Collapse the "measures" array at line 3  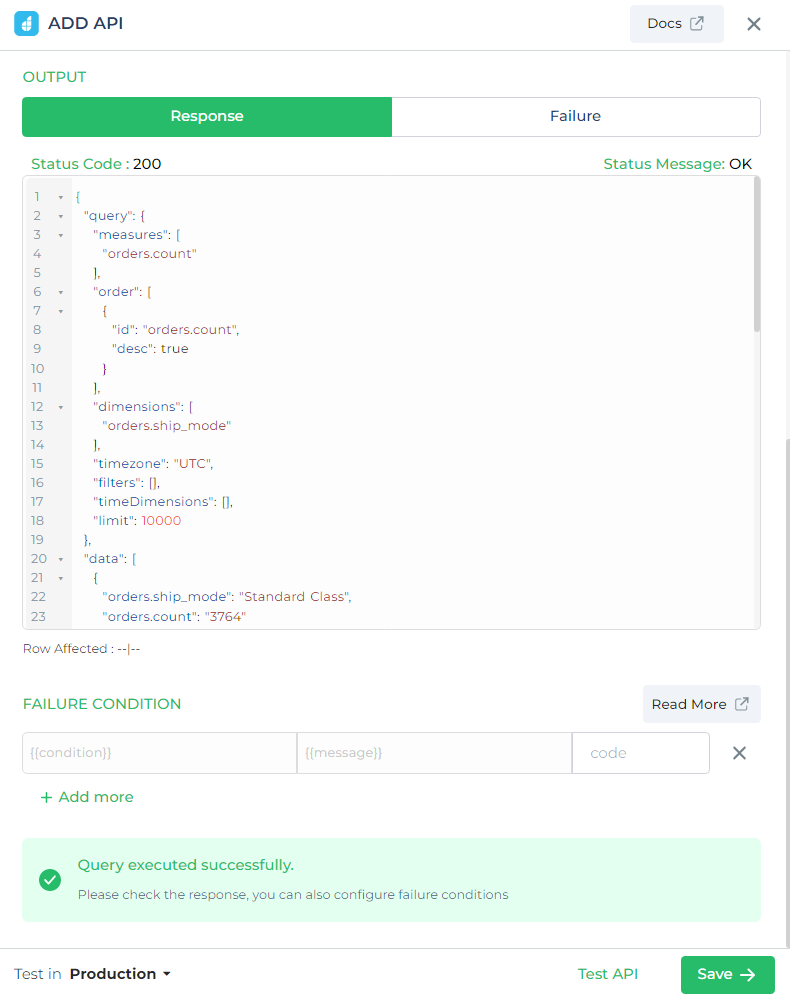(x=60, y=235)
